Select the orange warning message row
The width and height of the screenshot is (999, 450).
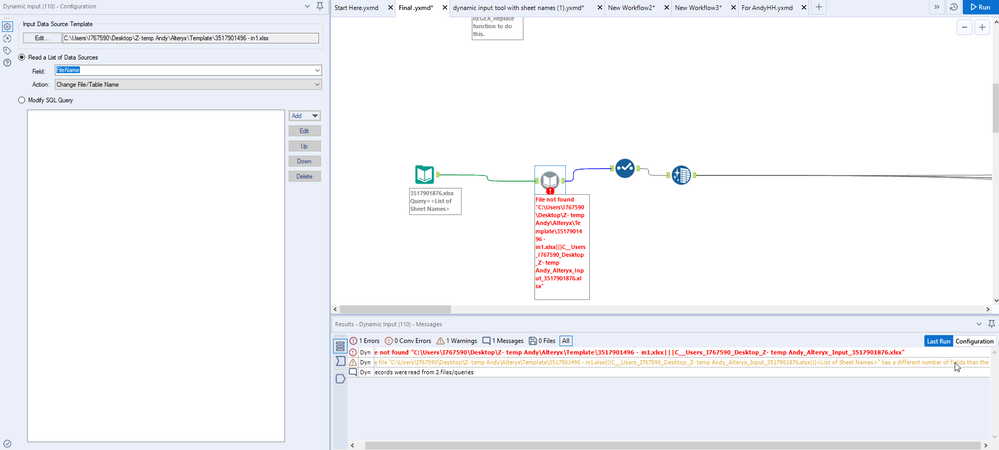[670, 362]
